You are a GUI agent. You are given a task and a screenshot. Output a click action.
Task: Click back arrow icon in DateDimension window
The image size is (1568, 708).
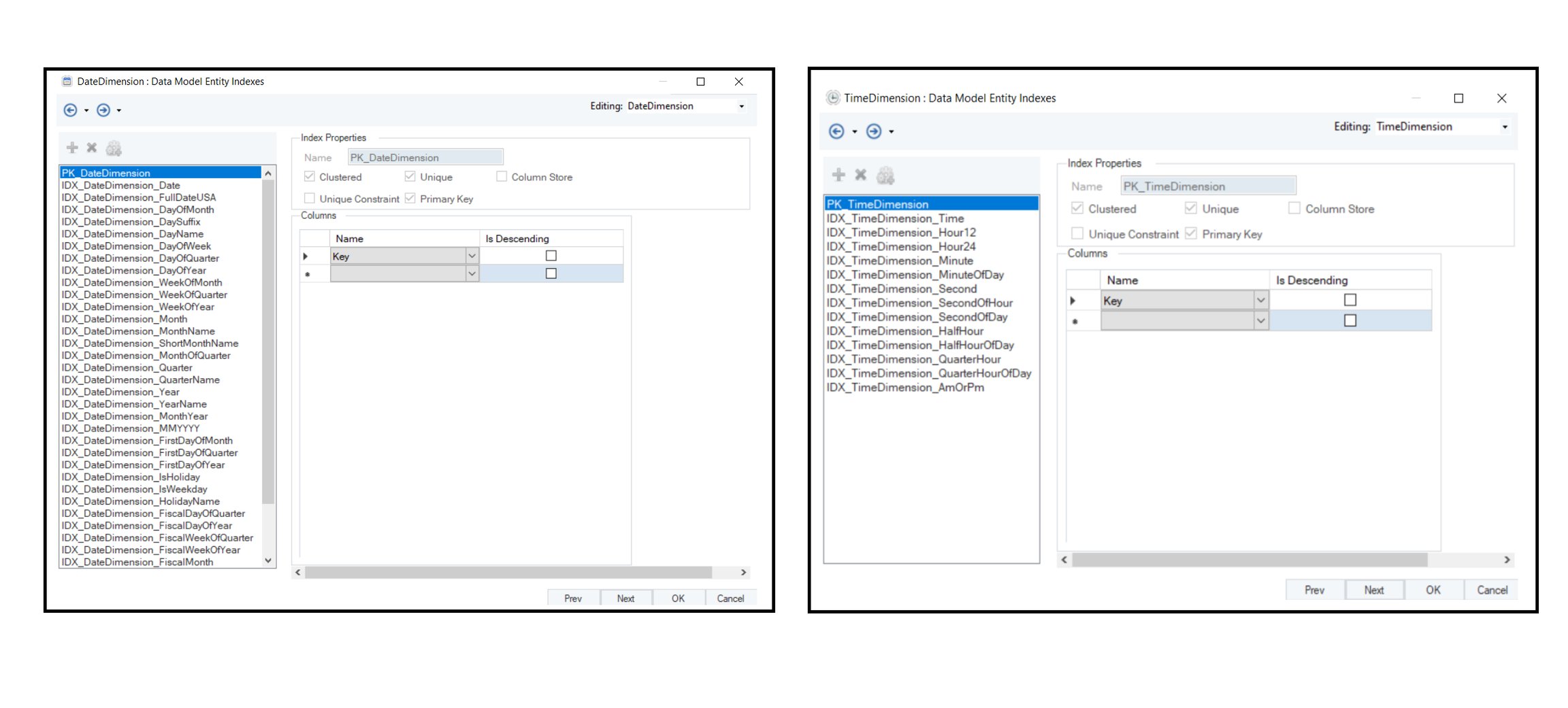[70, 110]
